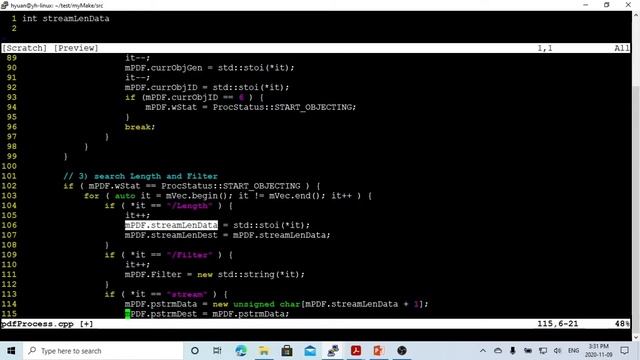Image resolution: width=640 pixels, height=360 pixels.
Task: Click line number 100
Action: [9, 166]
